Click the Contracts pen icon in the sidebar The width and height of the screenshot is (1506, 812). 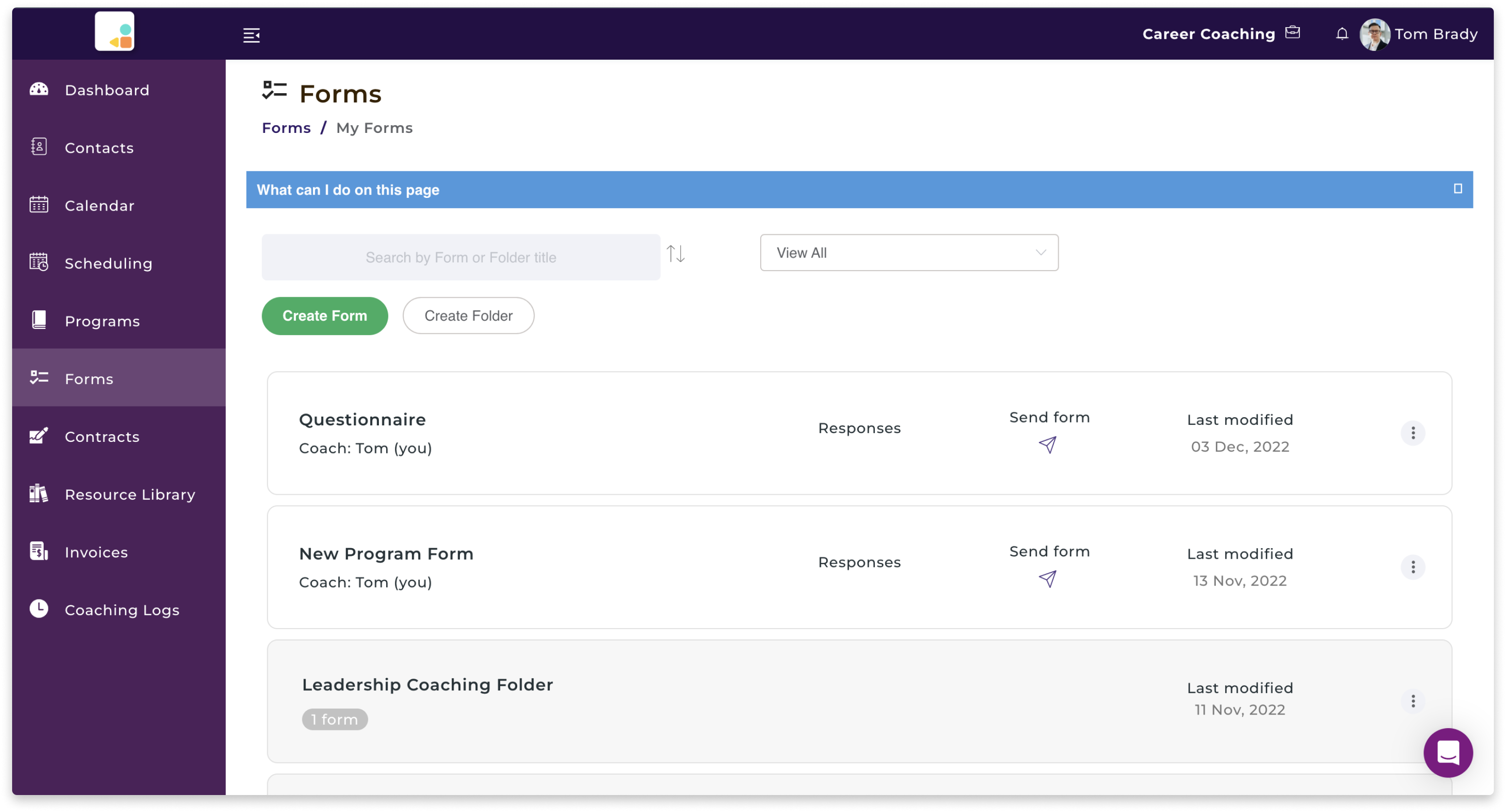coord(39,436)
